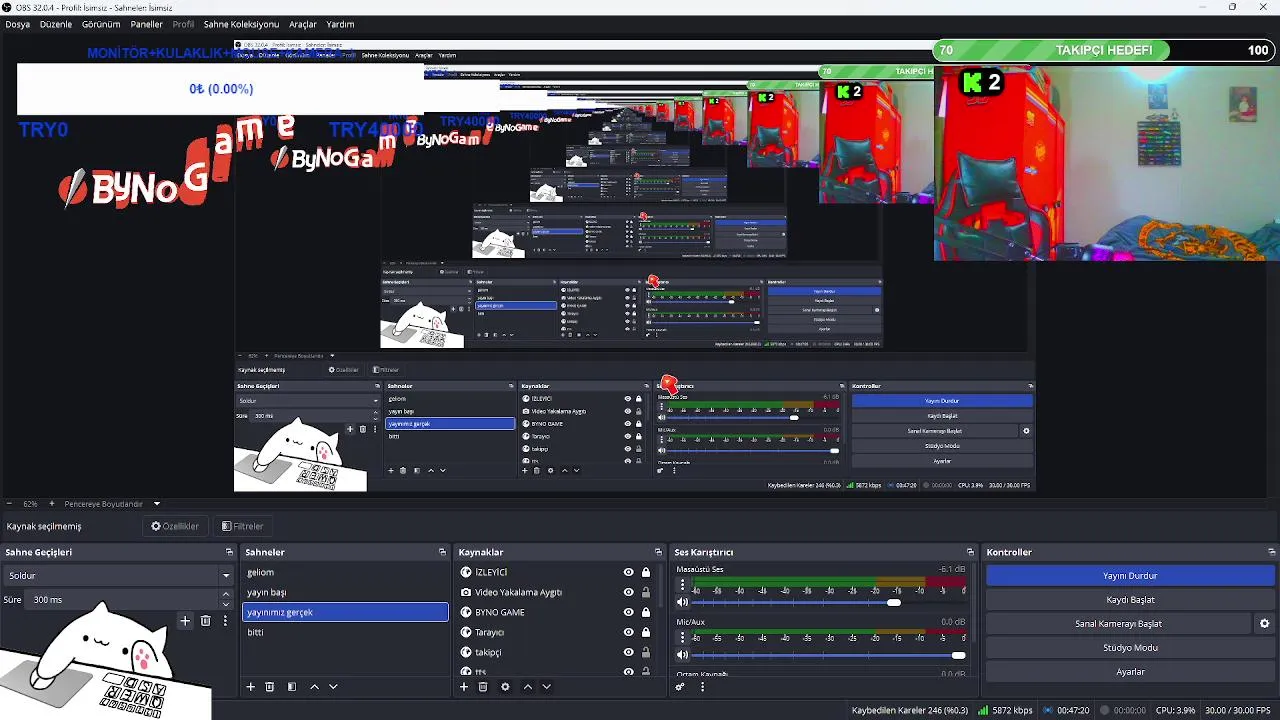Viewport: 1280px width, 720px height.
Task: Click Kaydı Başlat to start recording
Action: point(1130,600)
